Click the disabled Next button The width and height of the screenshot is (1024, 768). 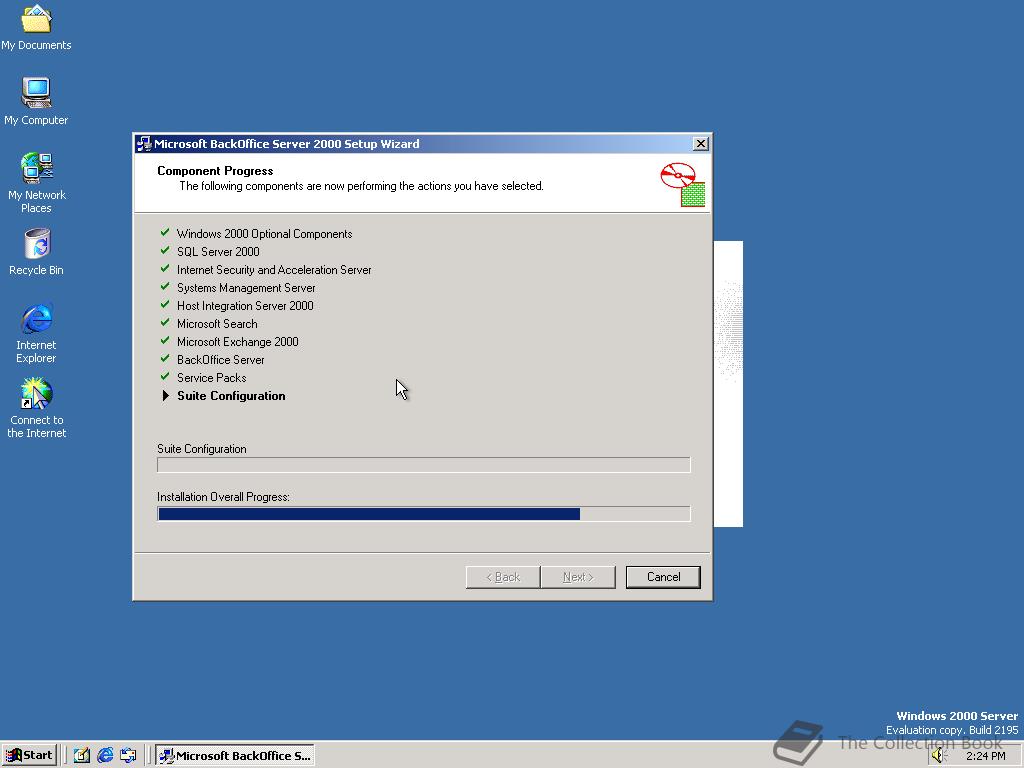[578, 577]
